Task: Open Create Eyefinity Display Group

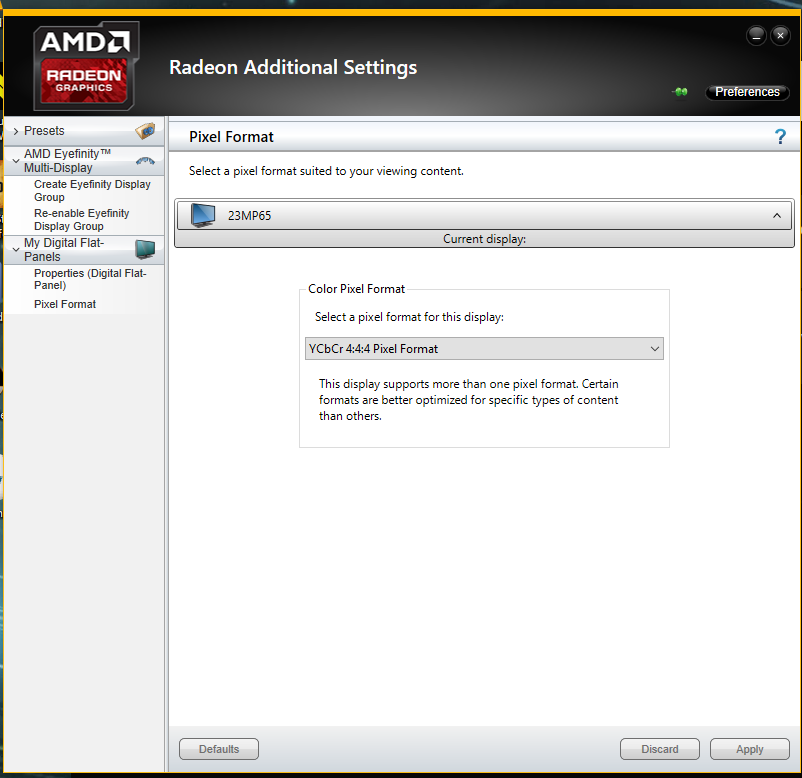Action: (x=92, y=191)
